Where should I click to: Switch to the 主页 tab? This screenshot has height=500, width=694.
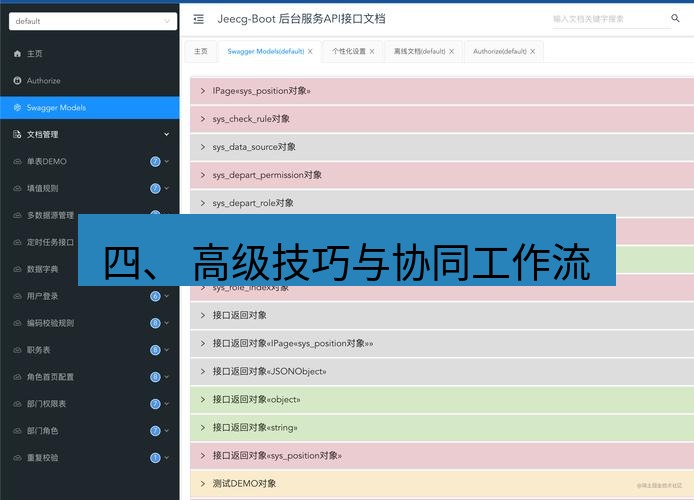(201, 51)
